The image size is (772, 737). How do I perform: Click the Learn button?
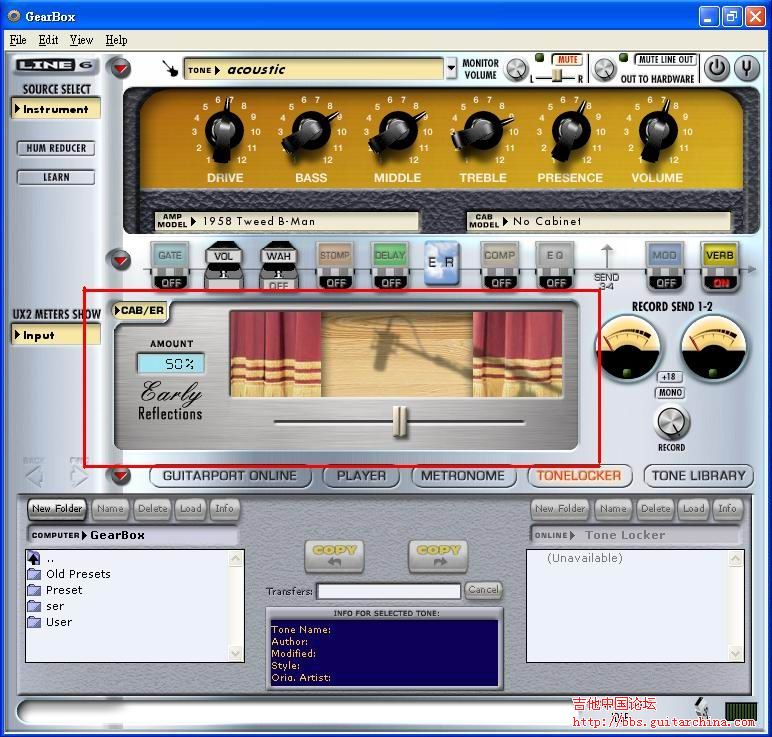click(x=56, y=177)
